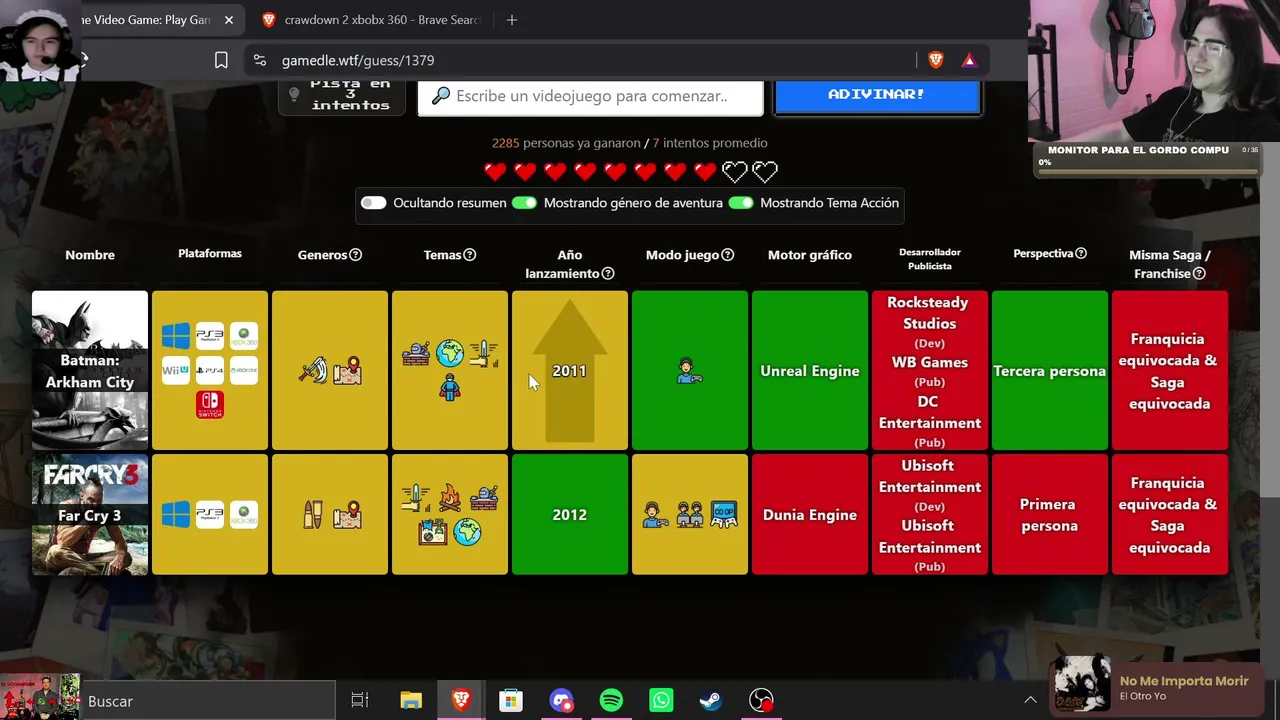
Task: Open Generos column help icon
Action: click(356, 255)
